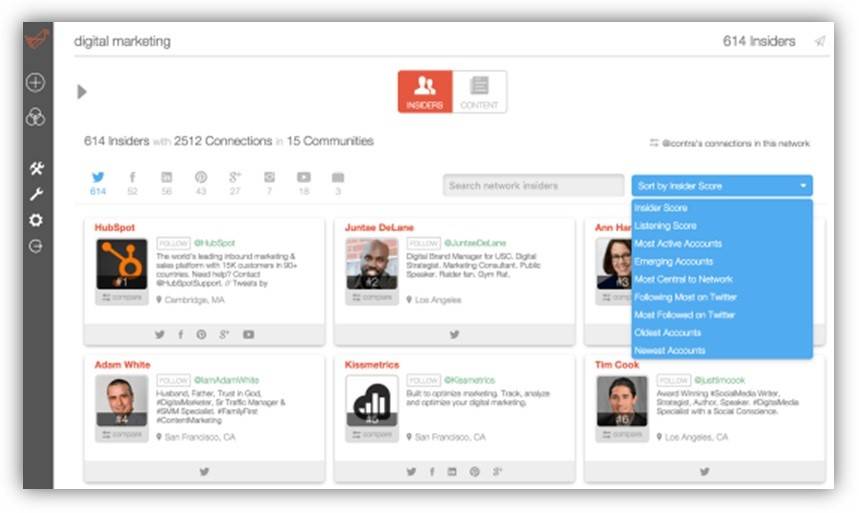Click the logout arrow sidebar icon
Image resolution: width=859 pixels, height=513 pixels.
[36, 246]
